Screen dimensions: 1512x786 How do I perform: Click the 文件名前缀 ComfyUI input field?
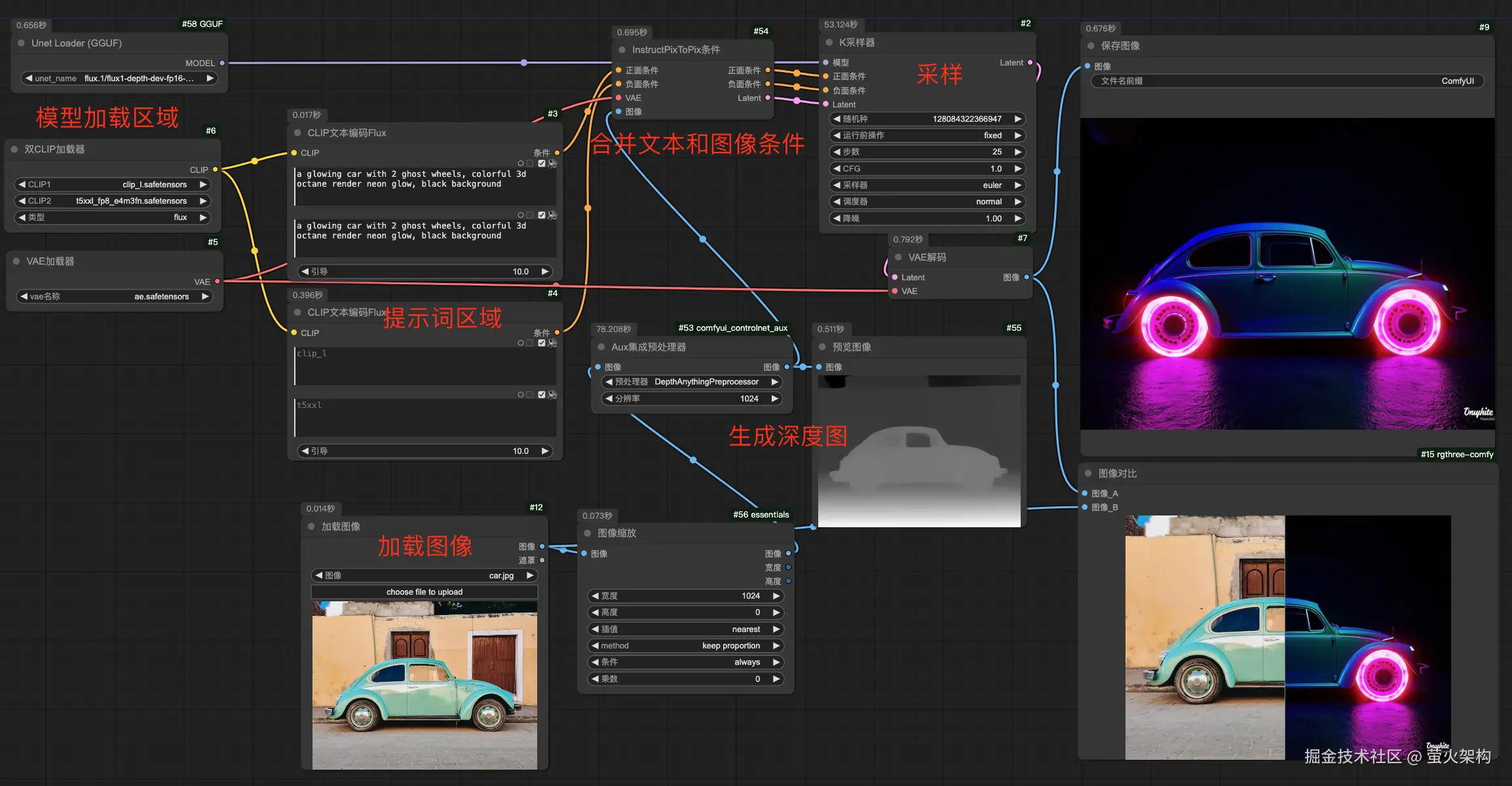point(1287,81)
